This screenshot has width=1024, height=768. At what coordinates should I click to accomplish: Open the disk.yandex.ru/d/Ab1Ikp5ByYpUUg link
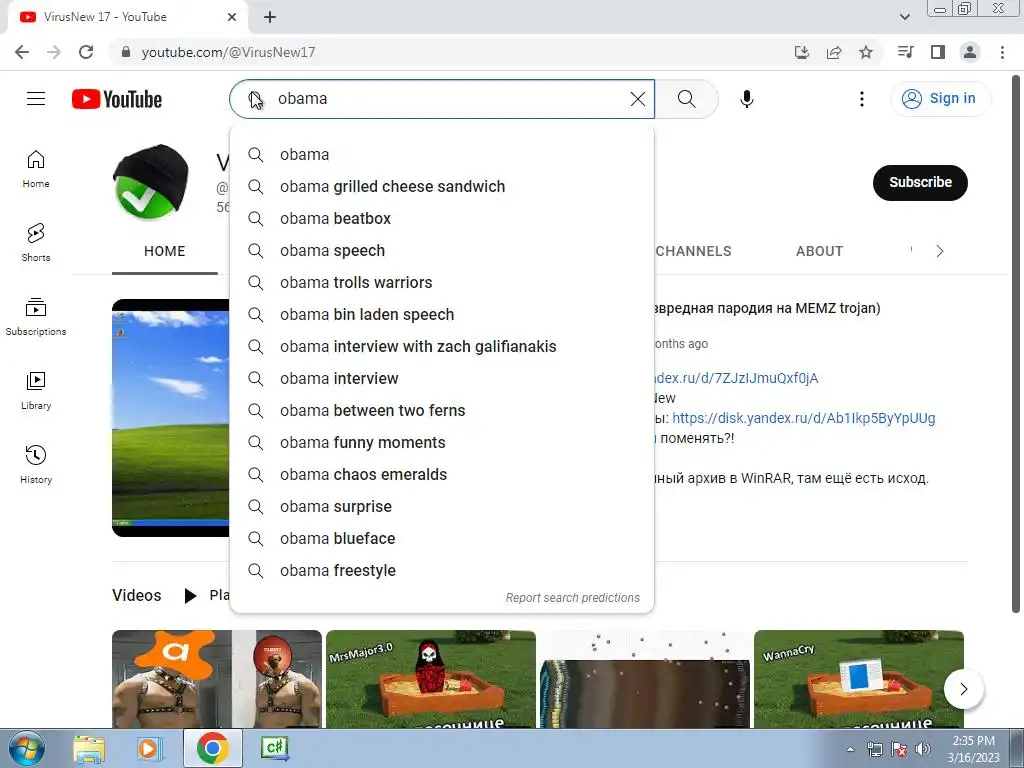coord(803,418)
